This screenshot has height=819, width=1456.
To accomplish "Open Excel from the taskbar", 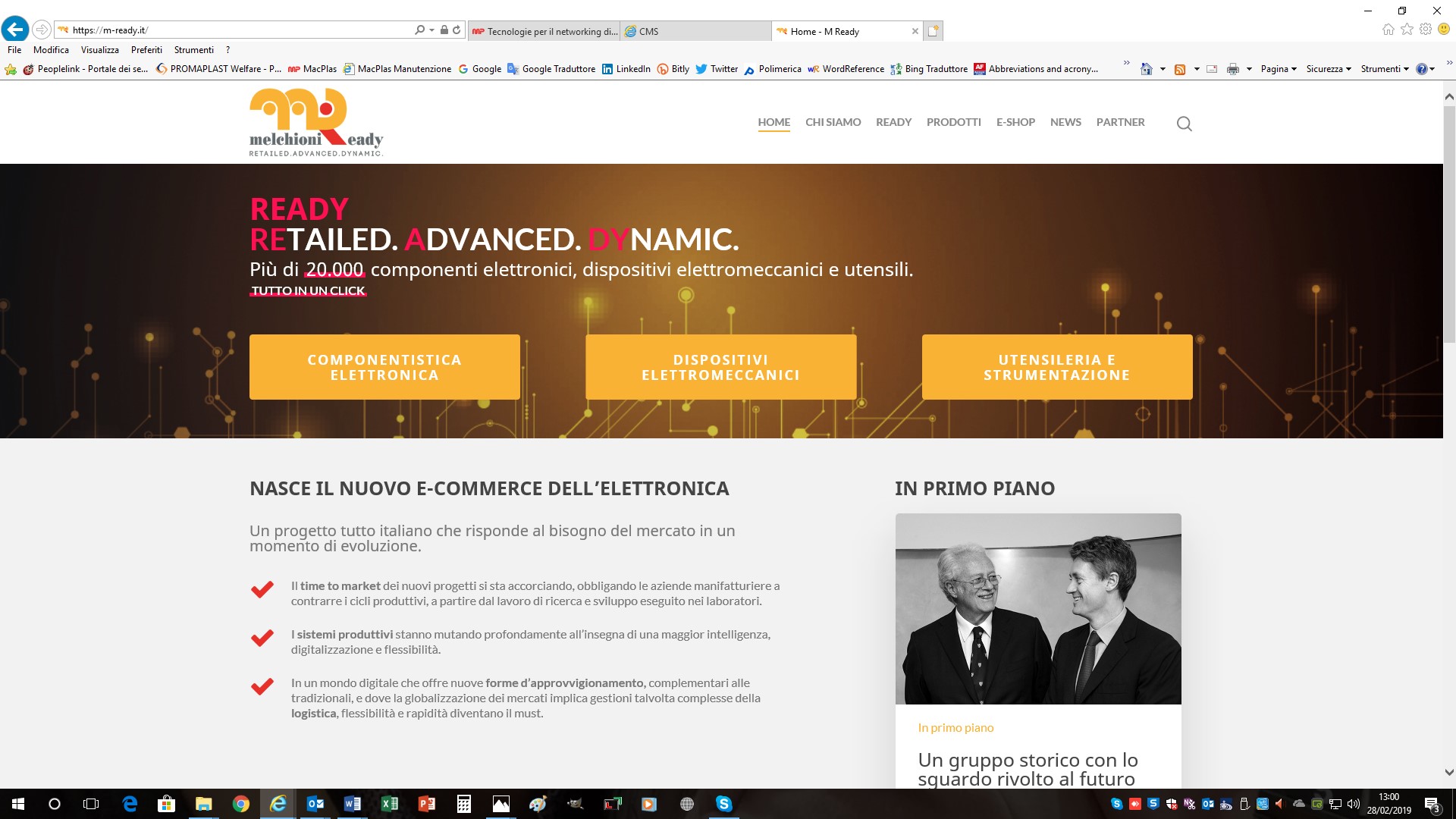I will pos(390,804).
